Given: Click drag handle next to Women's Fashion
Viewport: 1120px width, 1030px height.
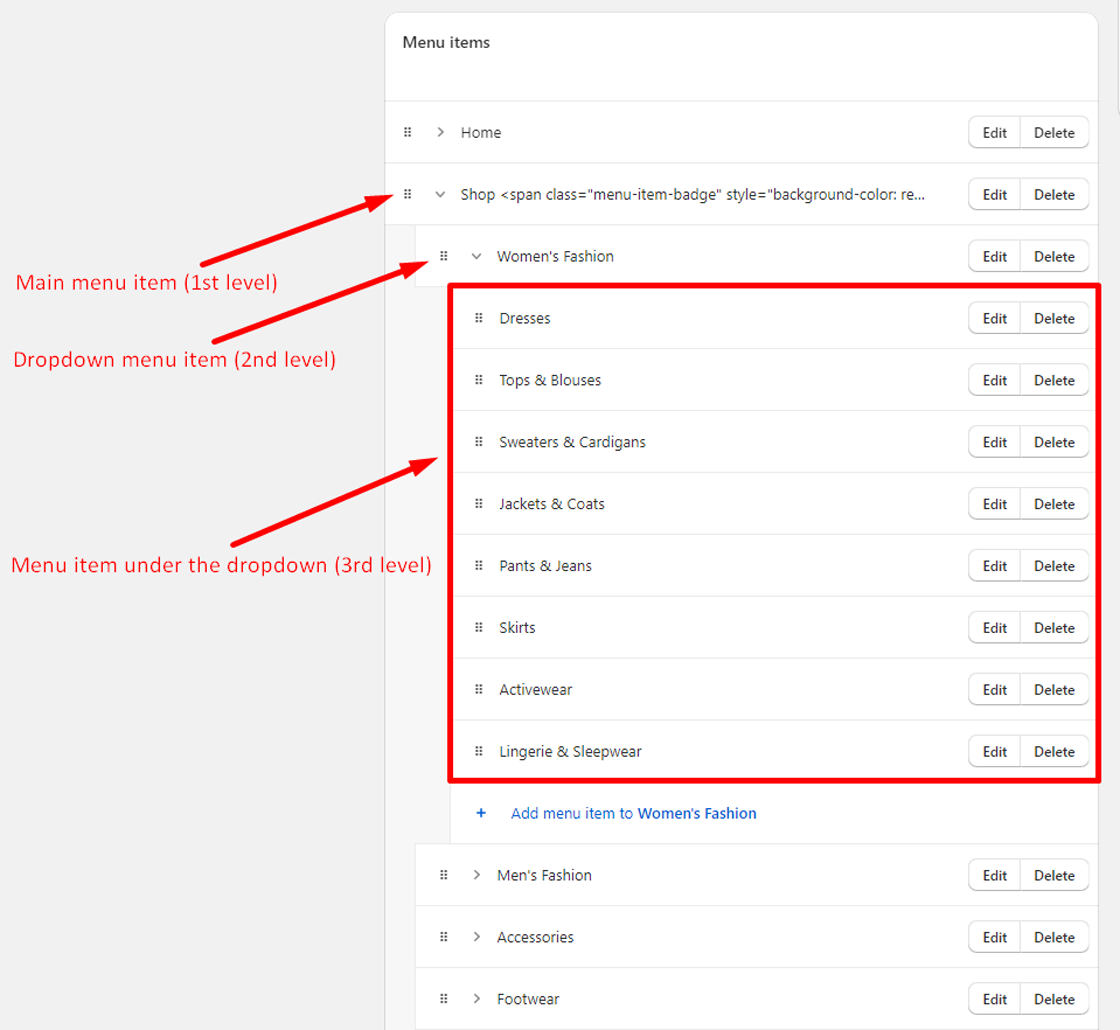Looking at the screenshot, I should (444, 256).
